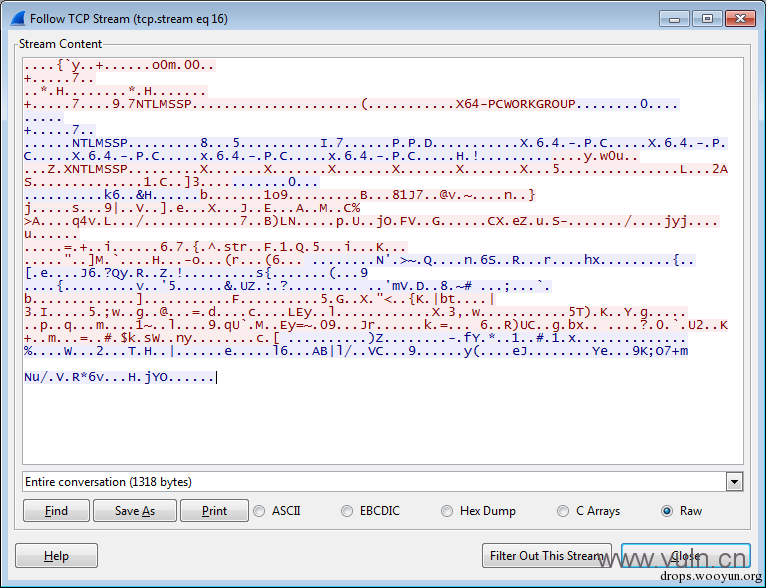Click the X64-PCWORKGROUP text in the stream
Screen dimensions: 766x588
[x=515, y=104]
